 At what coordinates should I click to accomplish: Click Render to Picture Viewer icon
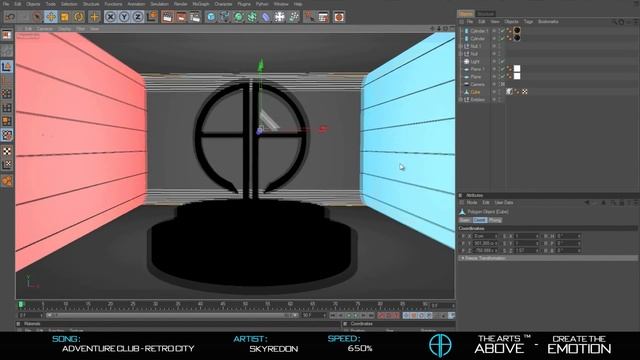181,17
